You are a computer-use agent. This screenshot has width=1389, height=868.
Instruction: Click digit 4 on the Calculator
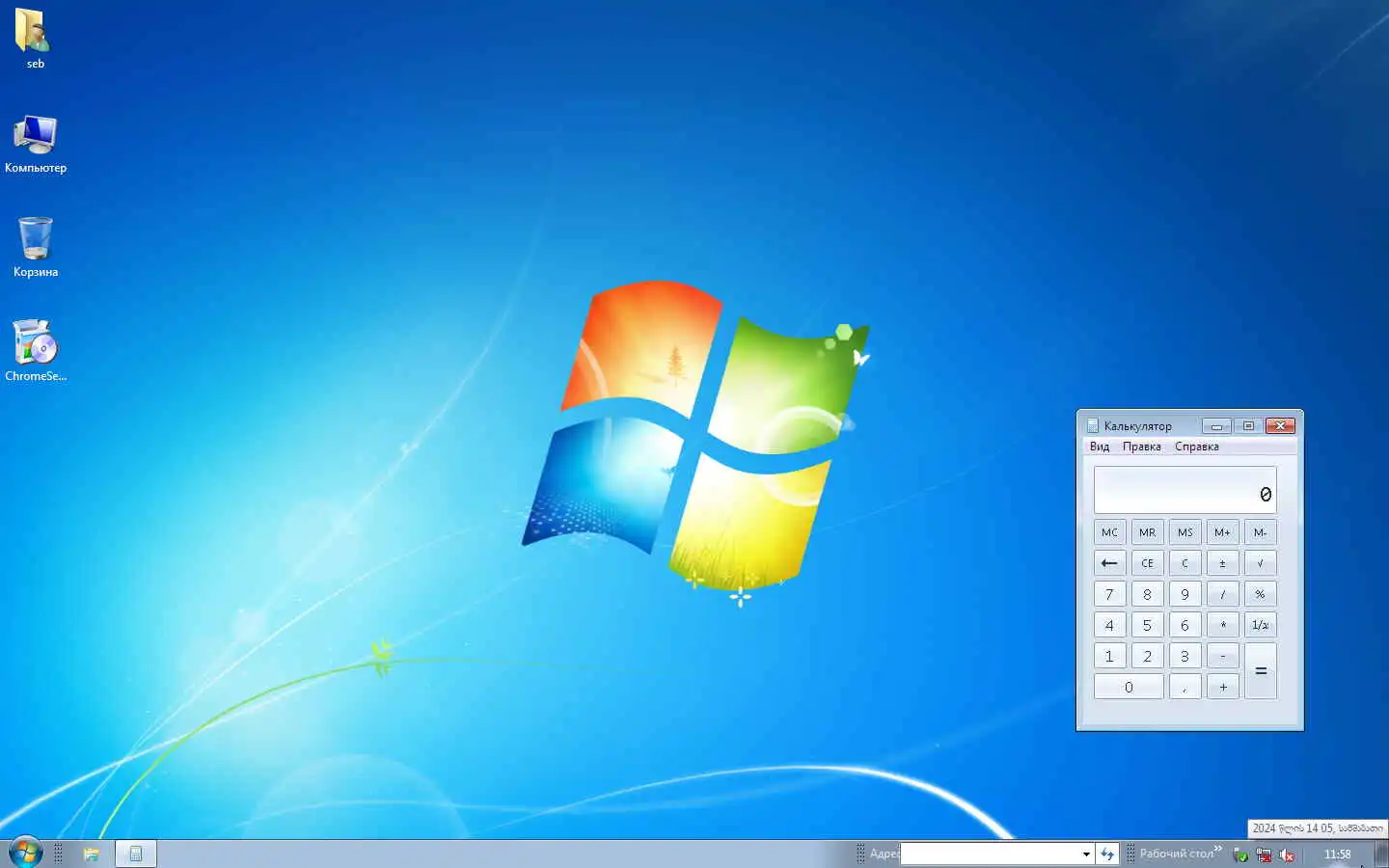1109,625
